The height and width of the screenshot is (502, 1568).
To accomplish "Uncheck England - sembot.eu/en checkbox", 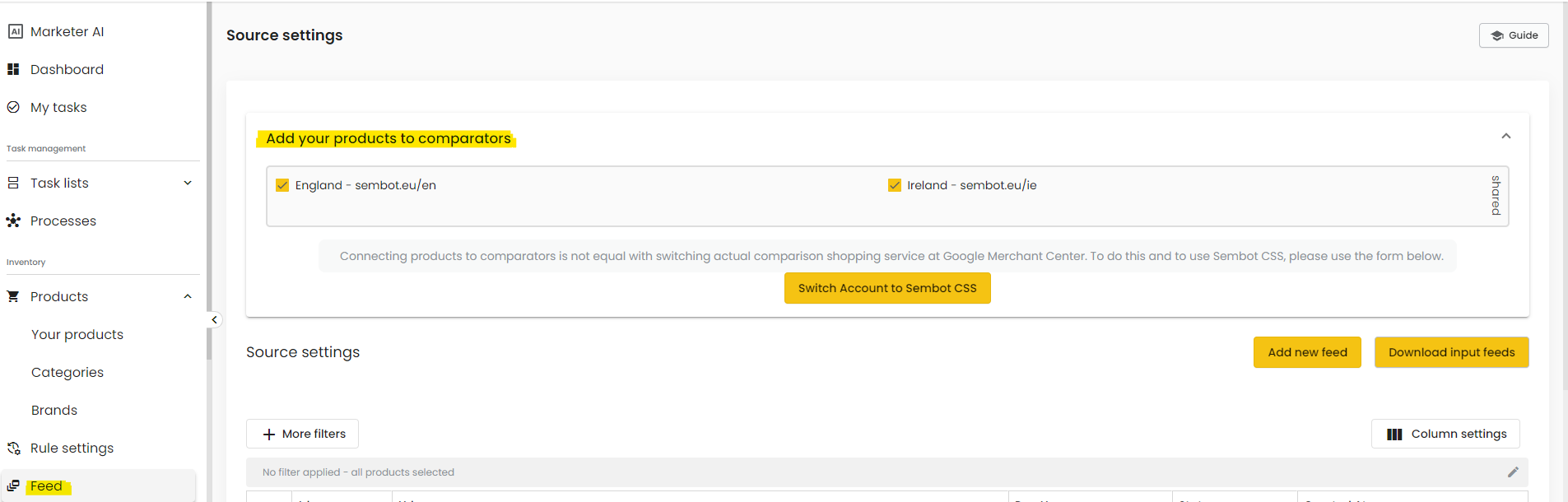I will click(x=282, y=185).
